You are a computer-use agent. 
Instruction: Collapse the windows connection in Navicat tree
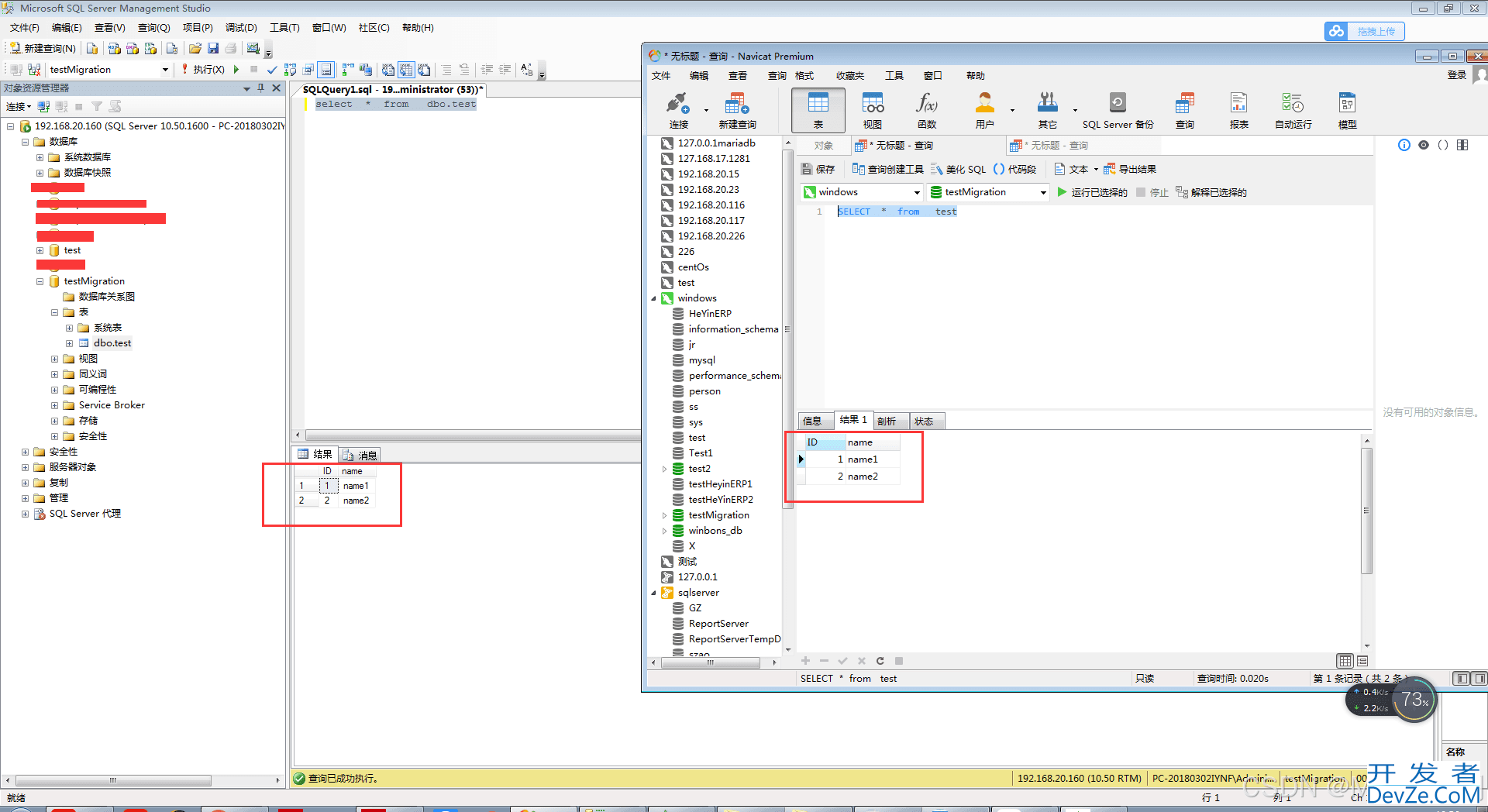coord(653,298)
